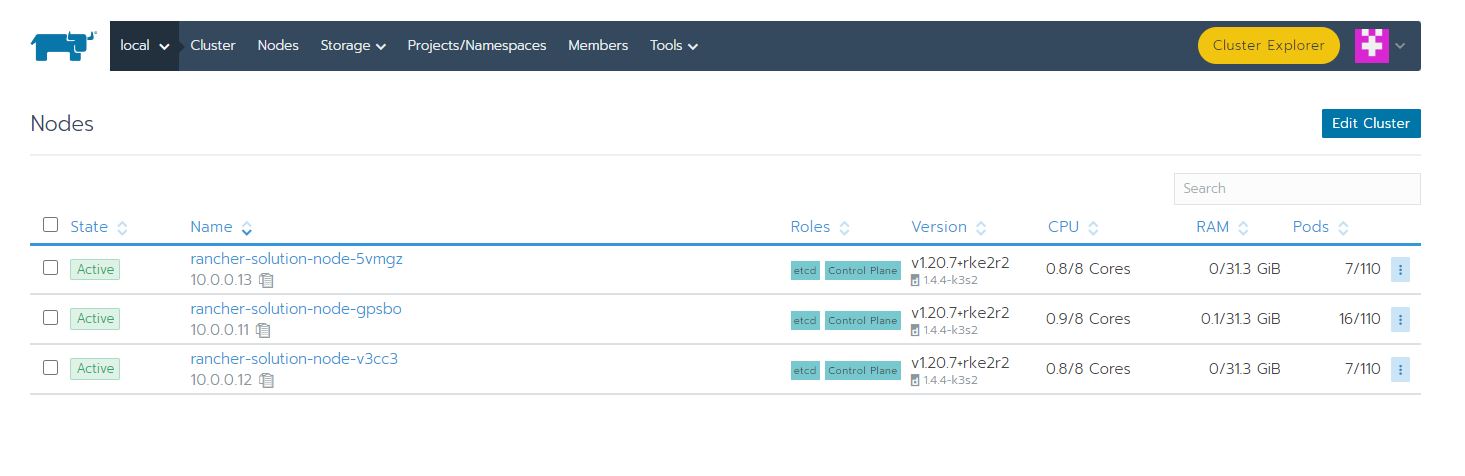Open actions menu for node gpsbo
Screen dimensions: 1465x476
point(1400,319)
